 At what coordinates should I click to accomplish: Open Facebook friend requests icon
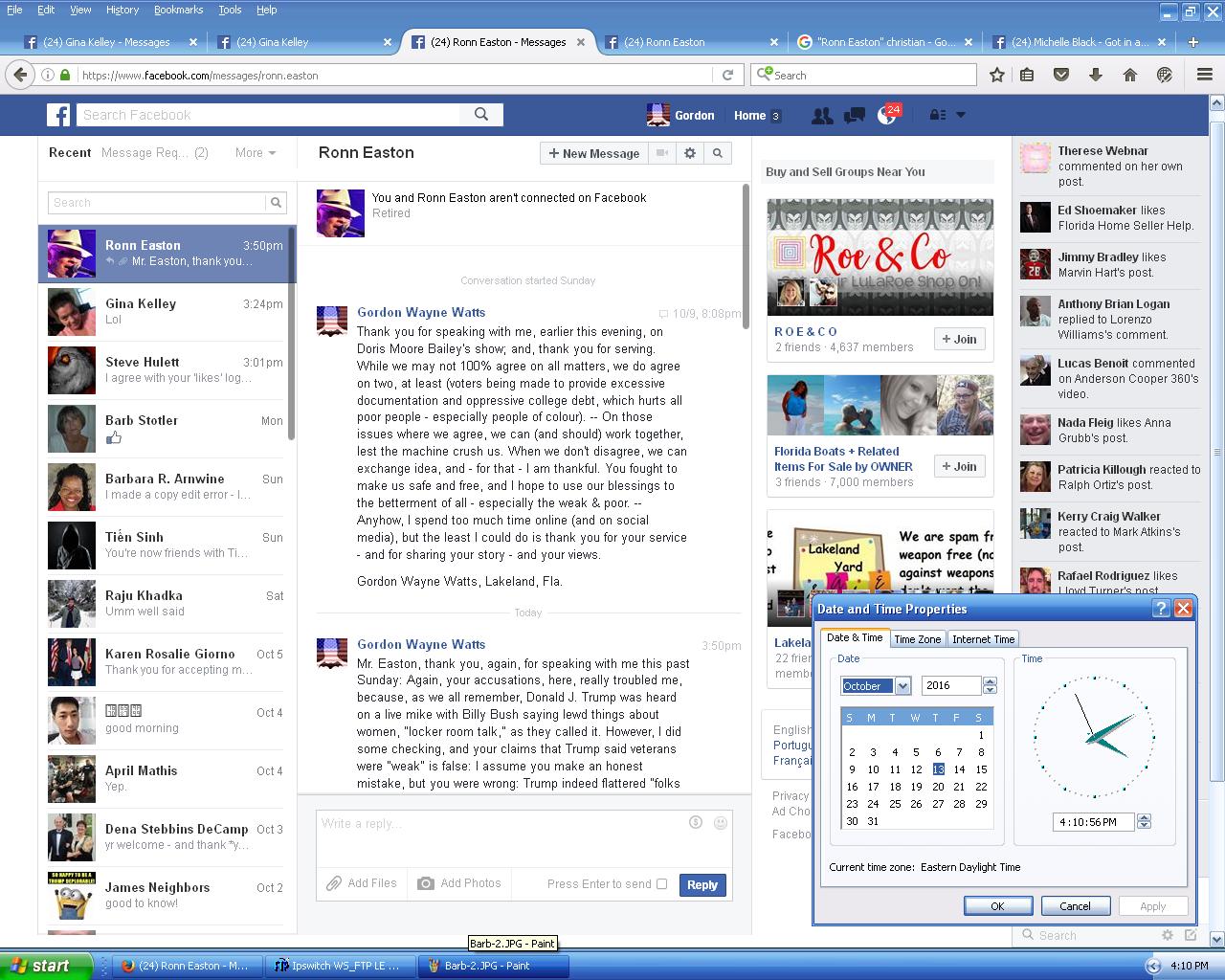click(821, 116)
